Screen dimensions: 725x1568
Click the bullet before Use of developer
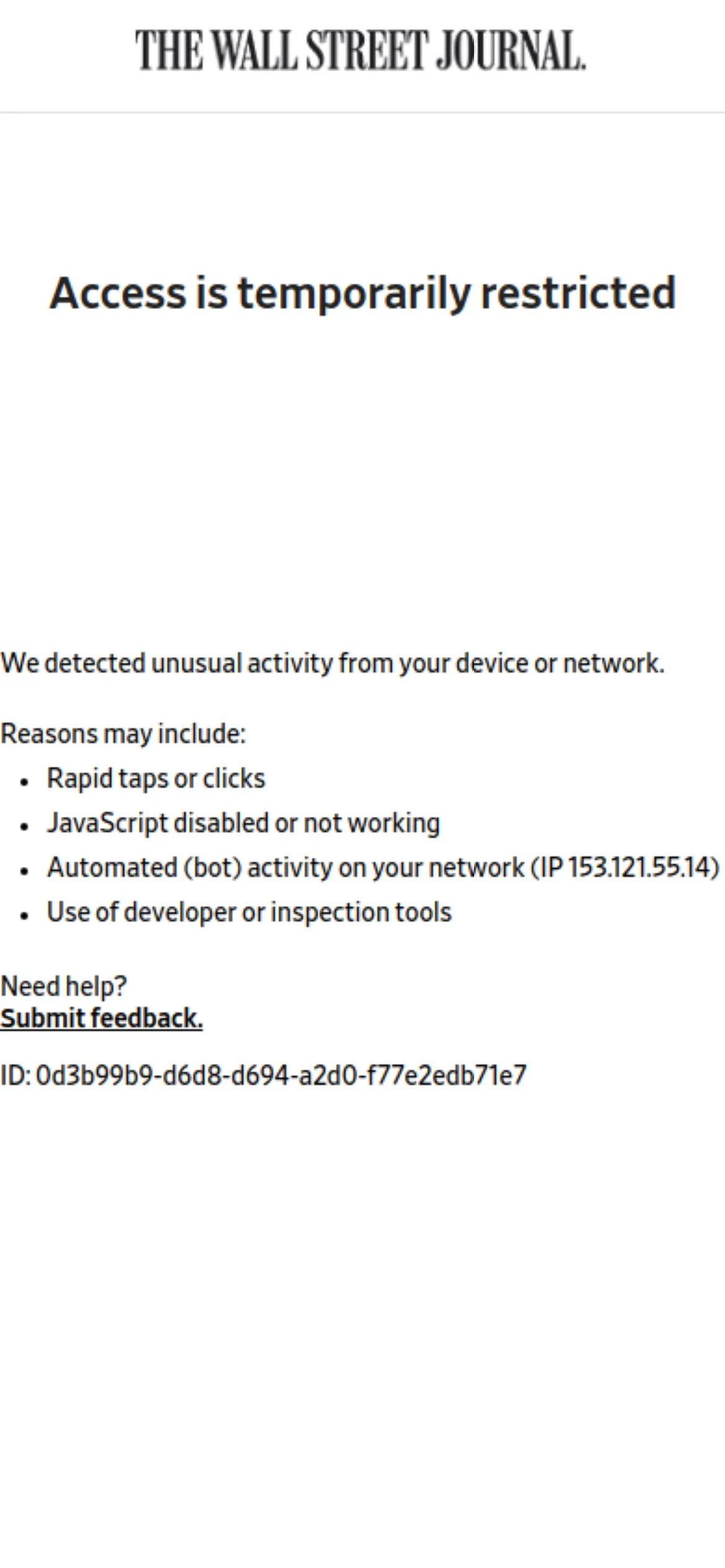click(24, 916)
